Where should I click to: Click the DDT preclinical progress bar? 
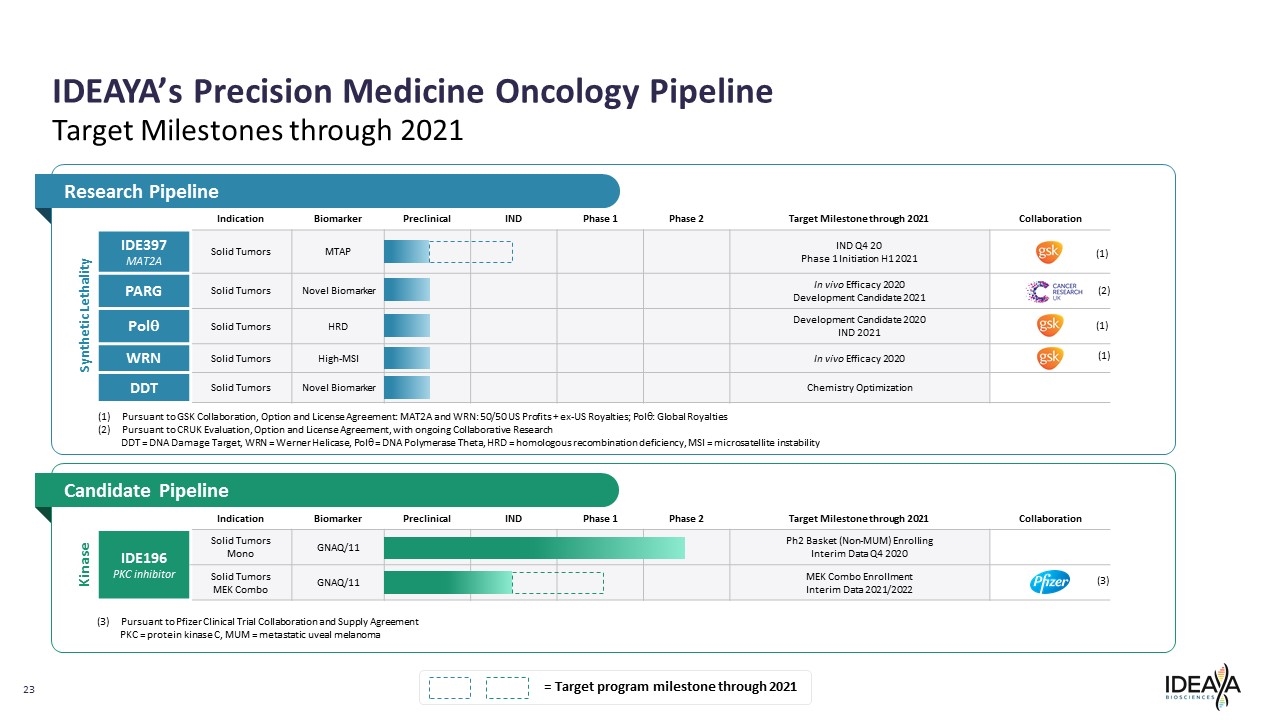(407, 387)
